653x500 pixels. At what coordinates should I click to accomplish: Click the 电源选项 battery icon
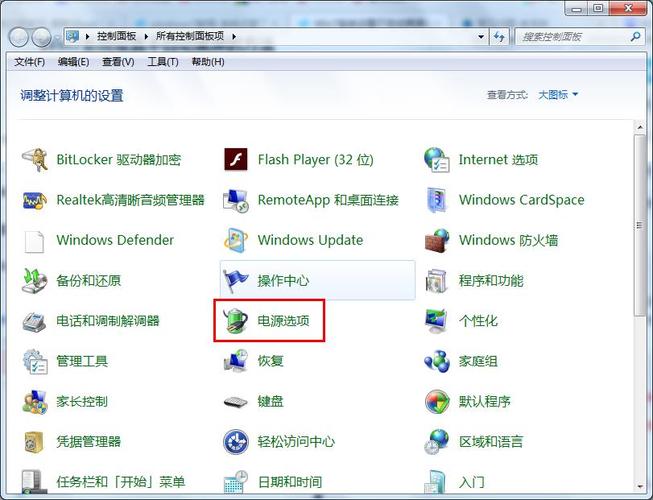(236, 321)
